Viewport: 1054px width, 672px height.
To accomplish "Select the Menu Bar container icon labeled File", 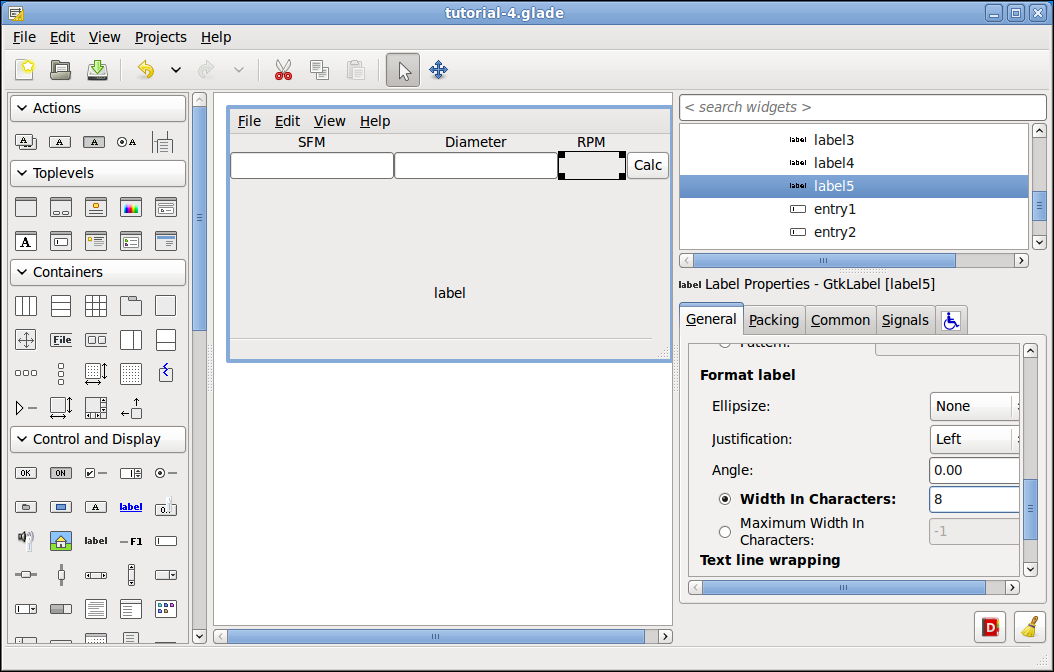I will click(x=60, y=339).
